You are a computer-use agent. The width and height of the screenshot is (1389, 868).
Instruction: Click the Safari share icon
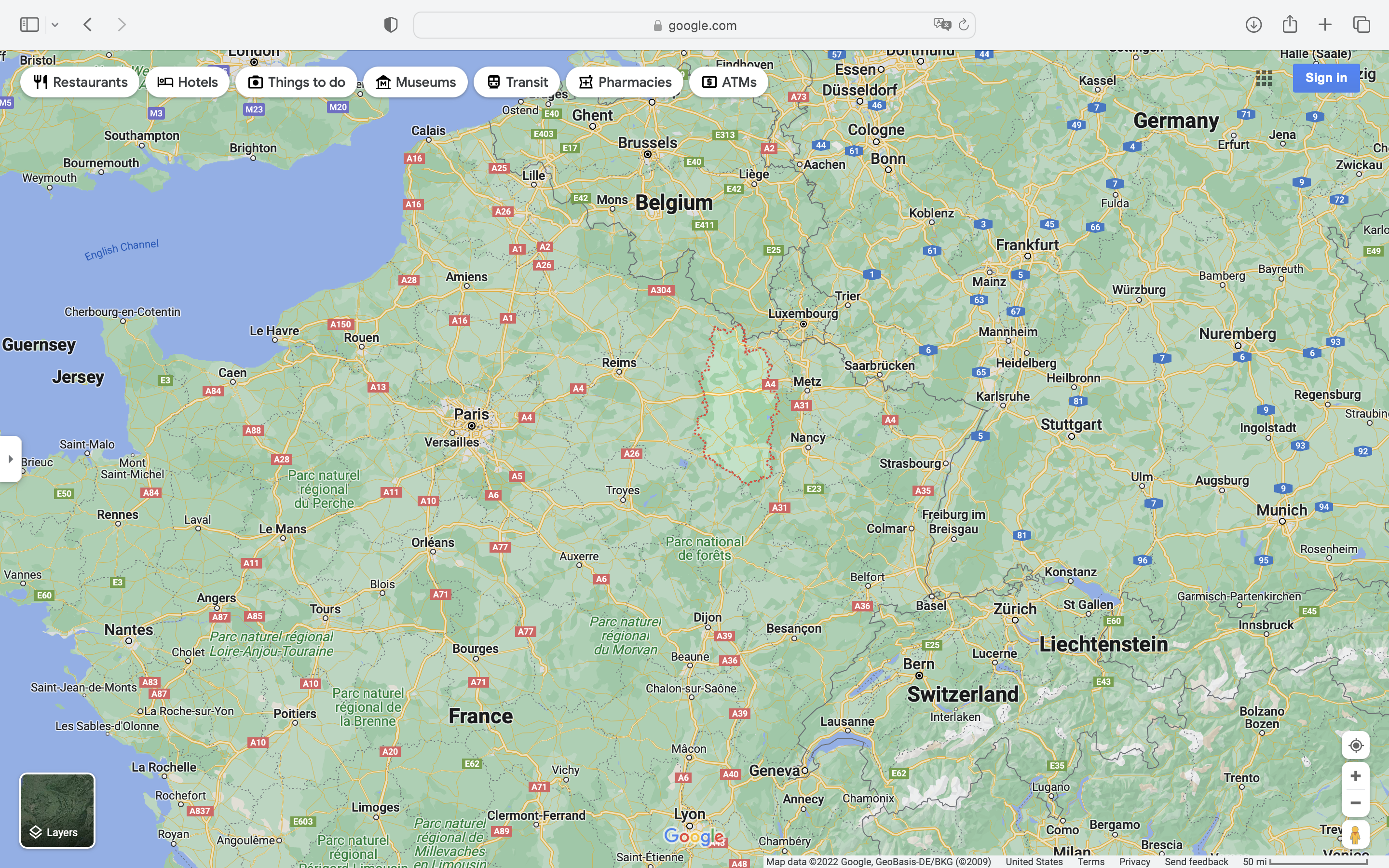point(1290,24)
